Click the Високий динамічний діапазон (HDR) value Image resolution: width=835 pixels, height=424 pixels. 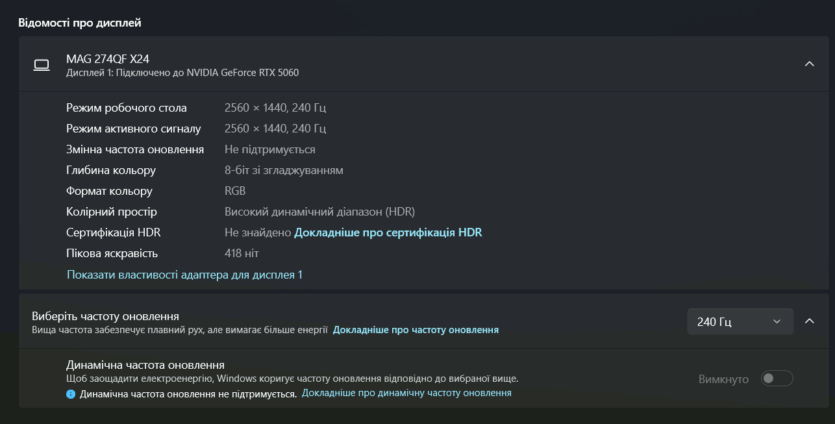[x=319, y=211]
